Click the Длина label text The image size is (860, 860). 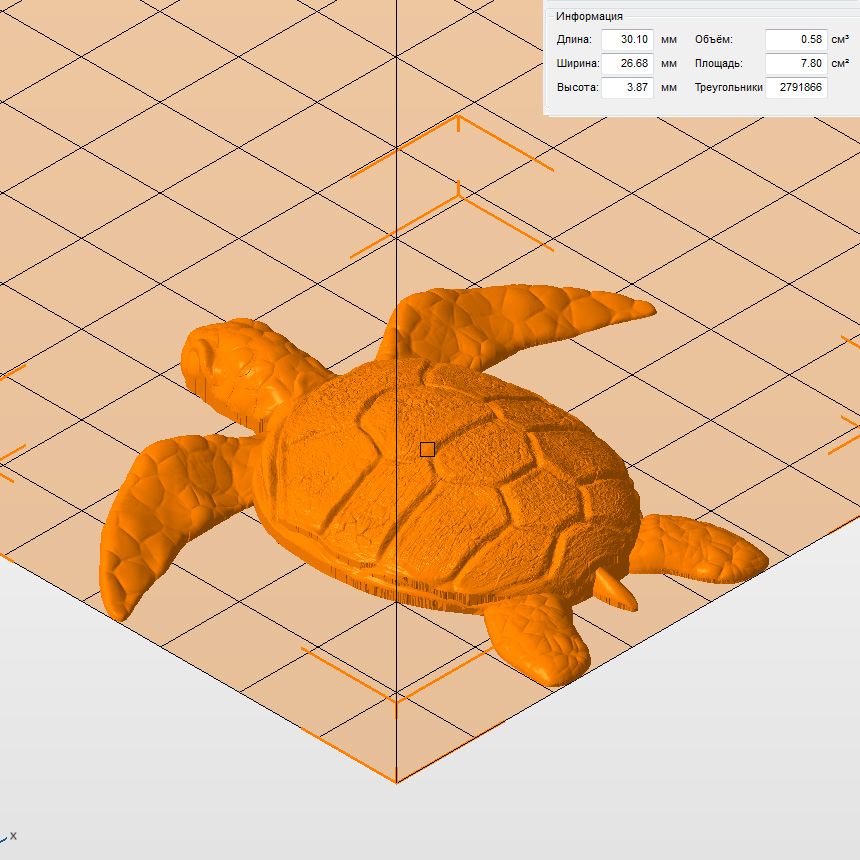(574, 40)
